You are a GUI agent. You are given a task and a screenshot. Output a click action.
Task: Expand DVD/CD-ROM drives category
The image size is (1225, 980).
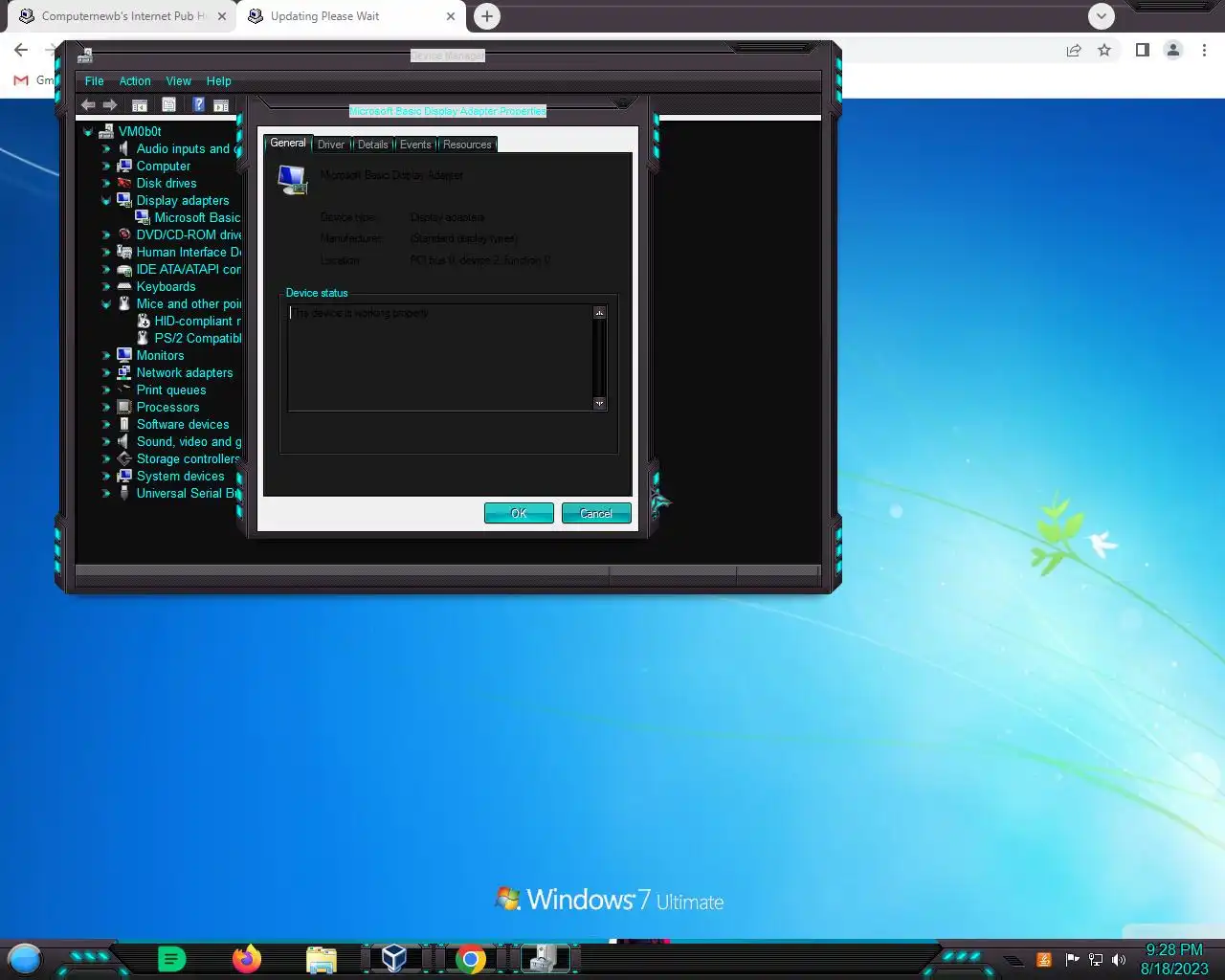[106, 234]
